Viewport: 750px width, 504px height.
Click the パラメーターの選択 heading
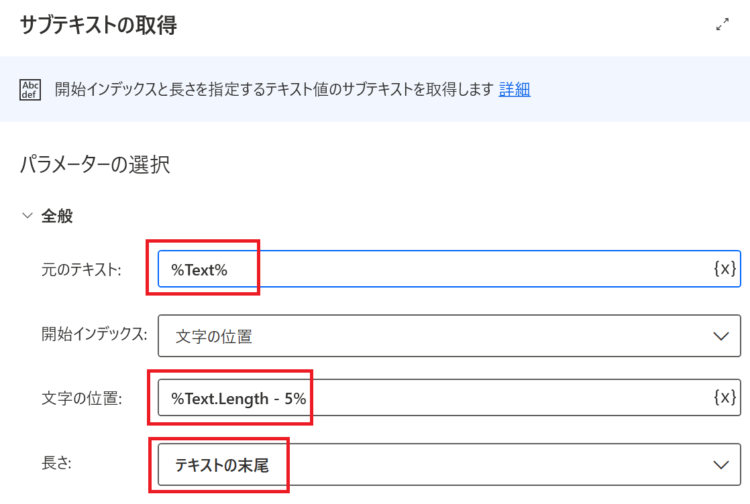point(95,164)
